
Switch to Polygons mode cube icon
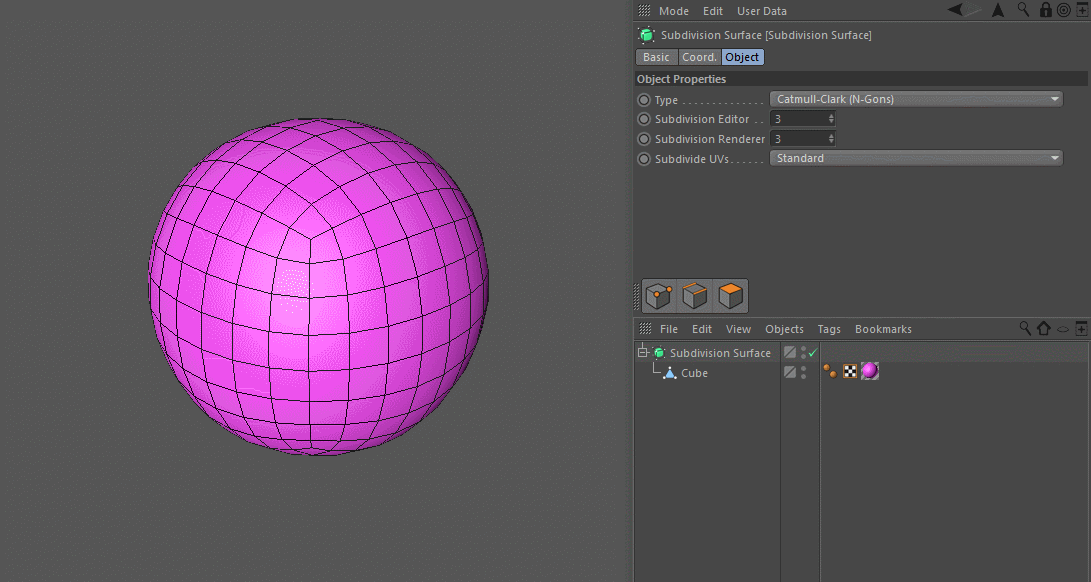click(731, 296)
